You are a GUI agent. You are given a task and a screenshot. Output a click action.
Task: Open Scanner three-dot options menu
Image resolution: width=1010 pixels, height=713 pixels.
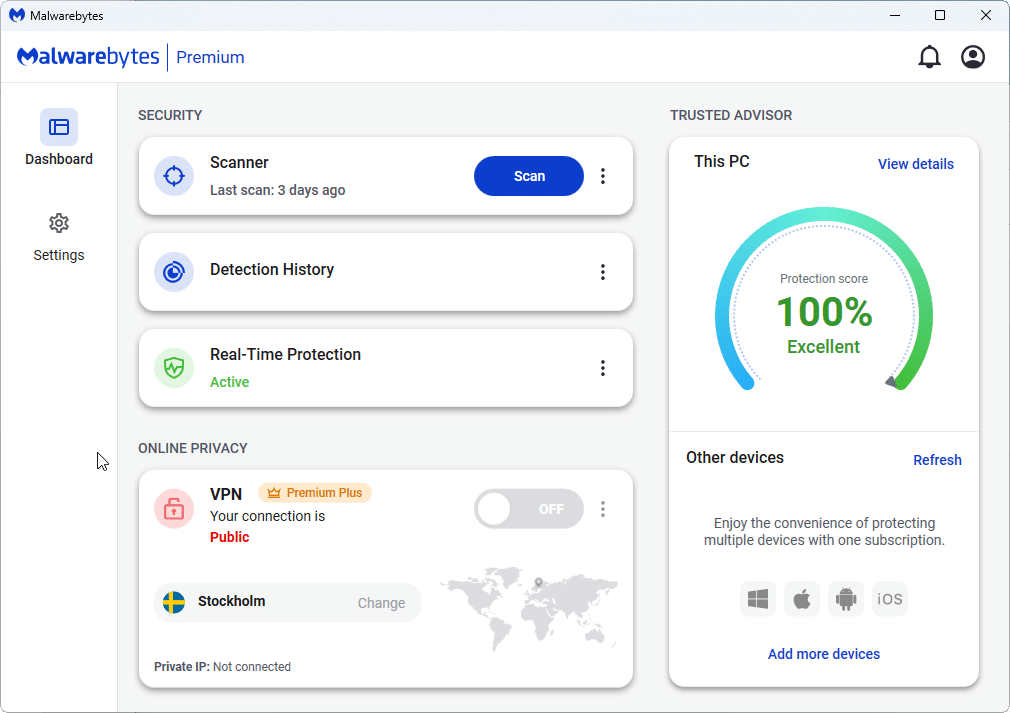(x=603, y=176)
